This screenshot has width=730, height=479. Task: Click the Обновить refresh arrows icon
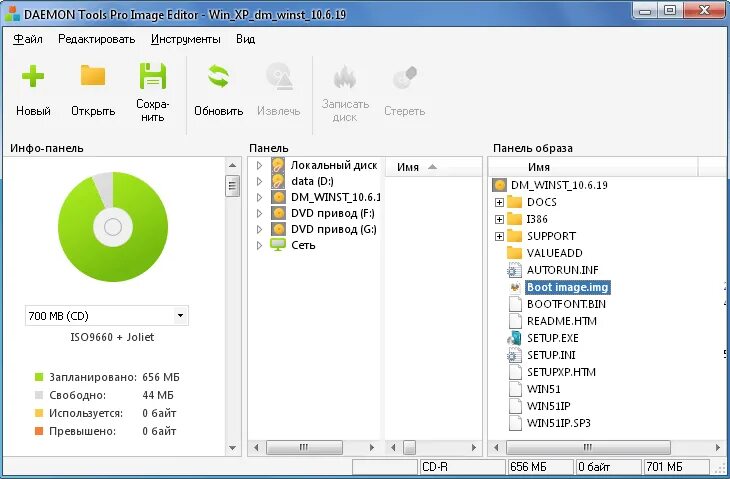point(218,76)
